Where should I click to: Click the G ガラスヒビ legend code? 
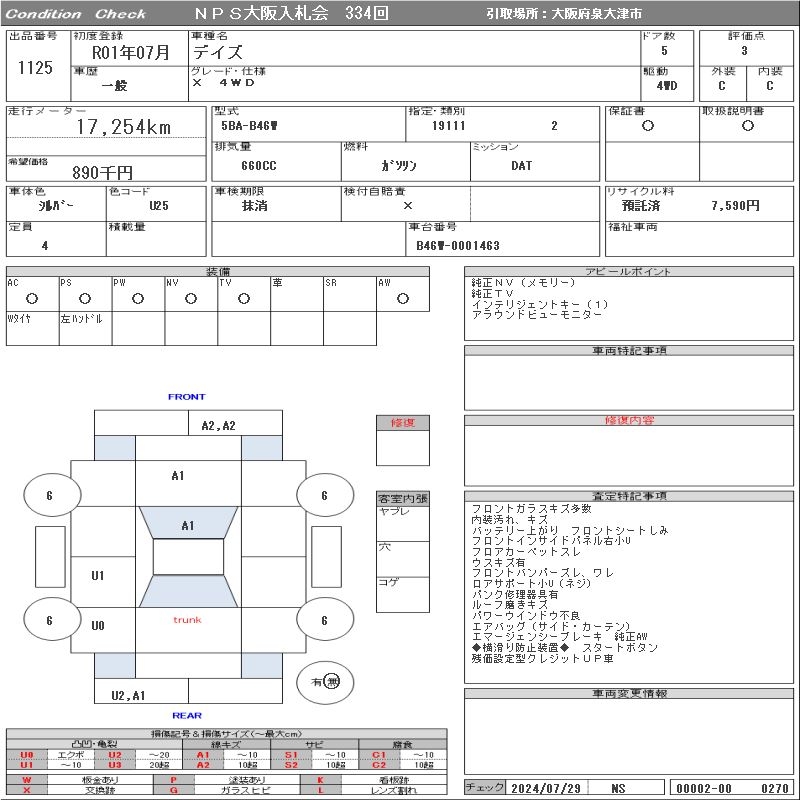click(x=174, y=790)
